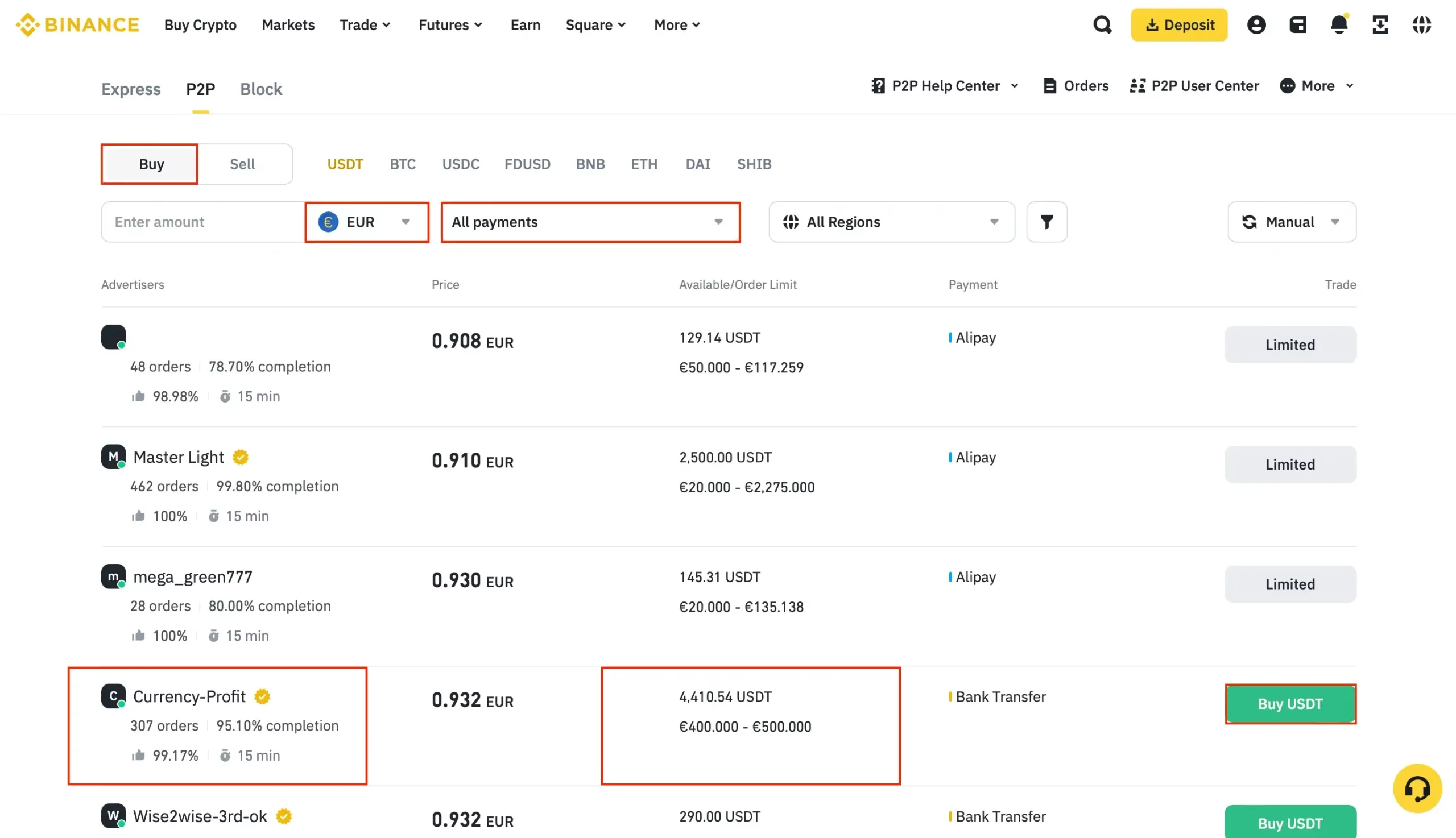Click the filter funnel icon
The height and width of the screenshot is (838, 1456).
(1046, 222)
